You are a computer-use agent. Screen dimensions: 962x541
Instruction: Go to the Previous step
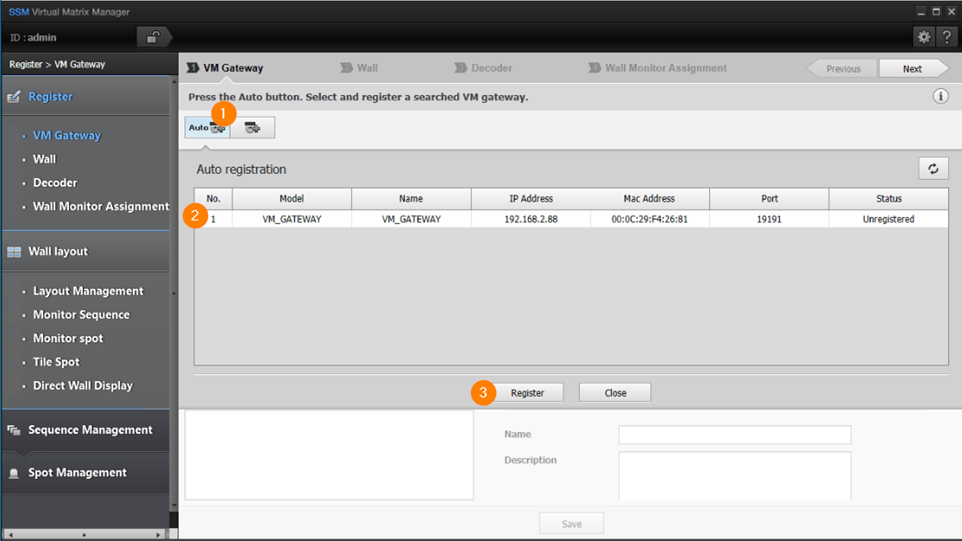coord(842,69)
